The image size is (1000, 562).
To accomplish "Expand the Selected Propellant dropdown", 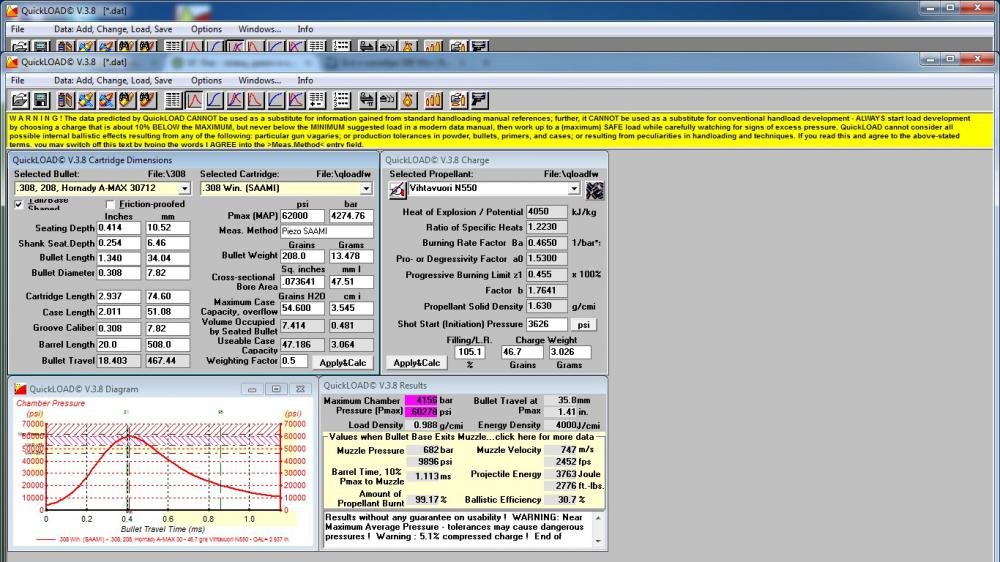I will [574, 188].
